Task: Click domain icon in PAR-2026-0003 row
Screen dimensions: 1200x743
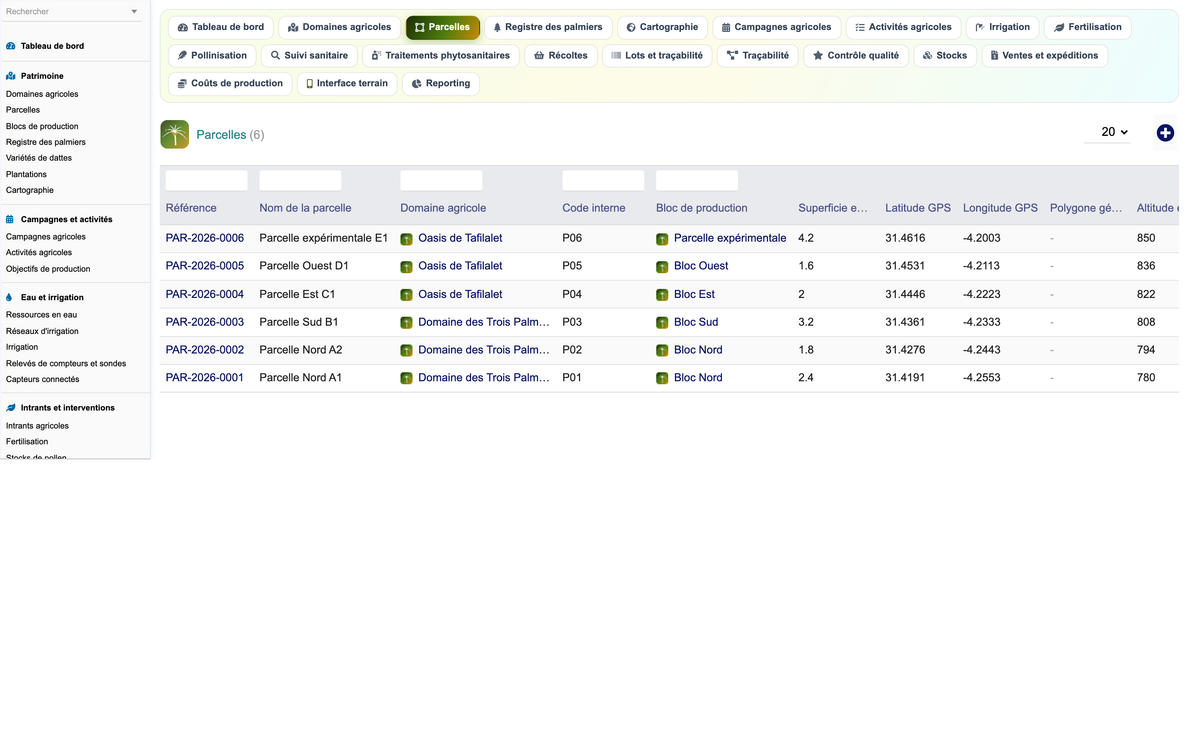Action: click(407, 323)
